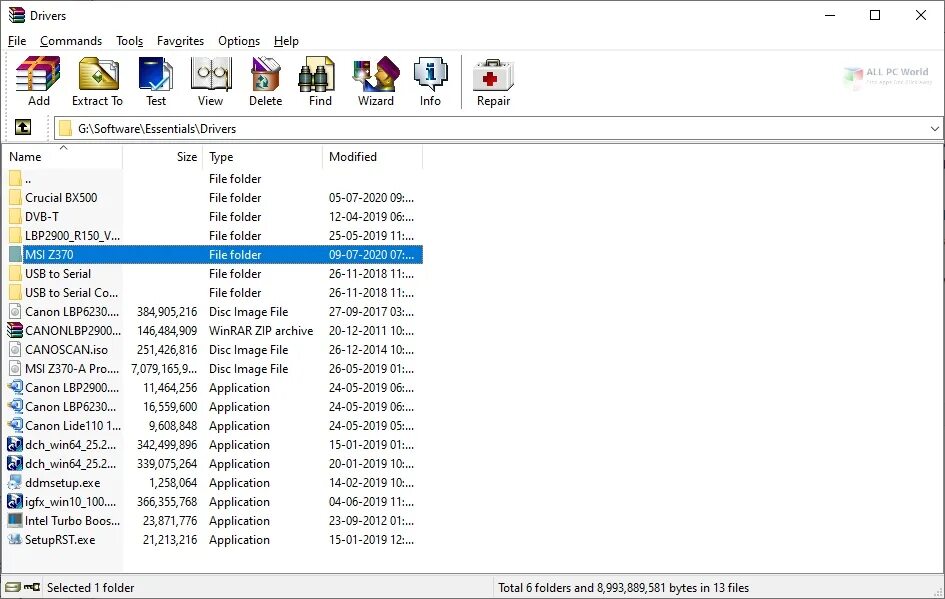The height and width of the screenshot is (599, 945).
Task: Click the CANOSCAN.iso disc image icon
Action: click(15, 350)
